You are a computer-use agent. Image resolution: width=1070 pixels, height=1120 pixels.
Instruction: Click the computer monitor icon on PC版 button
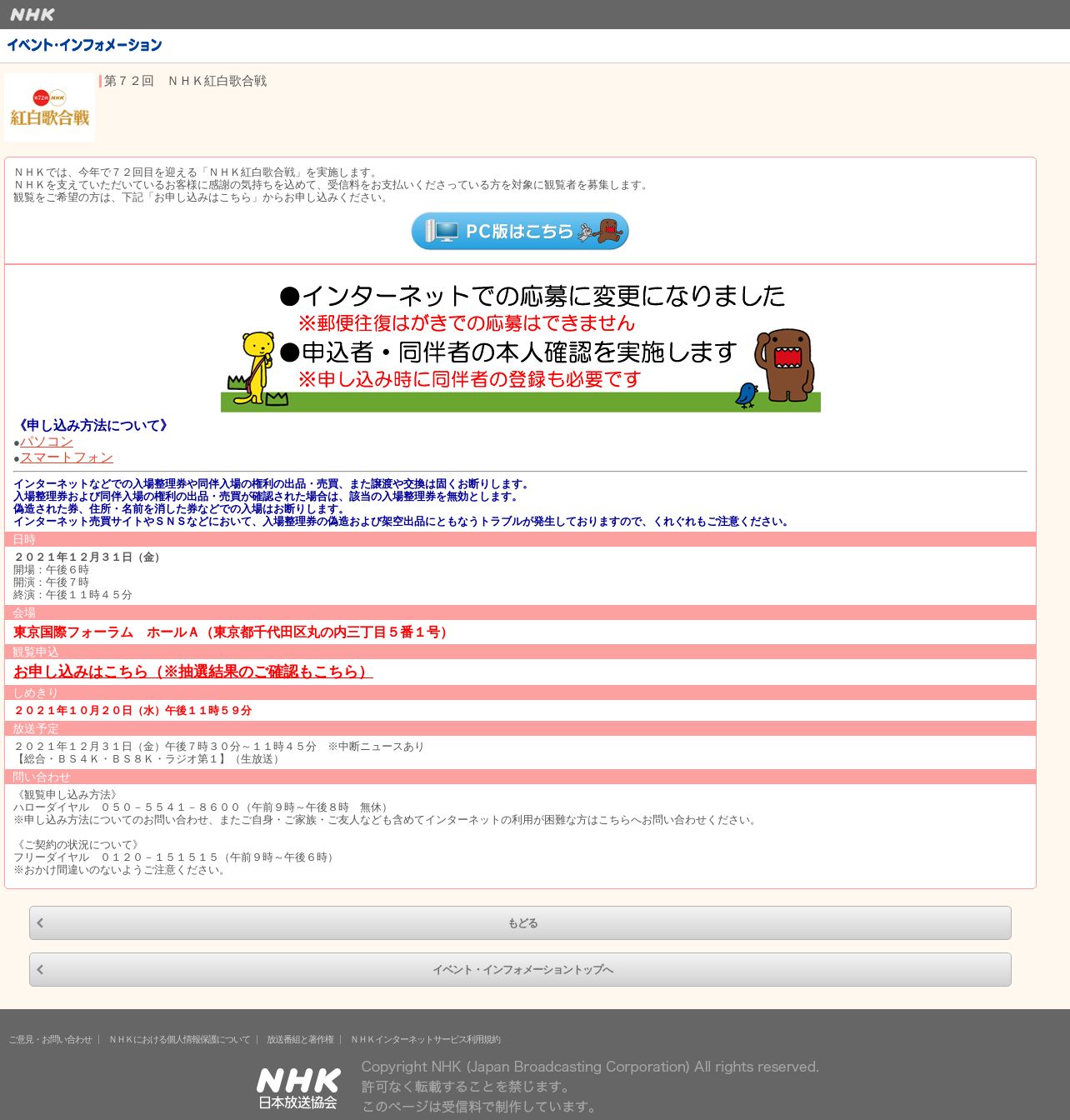pyautogui.click(x=443, y=231)
